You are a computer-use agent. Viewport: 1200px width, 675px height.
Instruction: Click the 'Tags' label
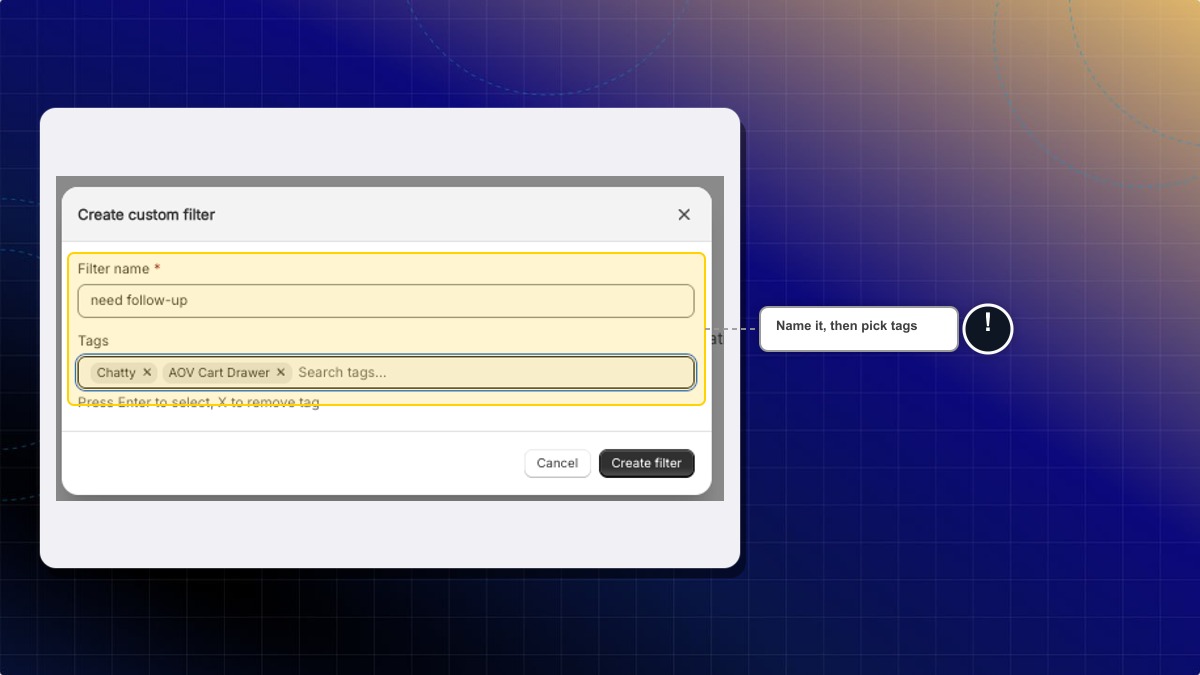pyautogui.click(x=93, y=340)
